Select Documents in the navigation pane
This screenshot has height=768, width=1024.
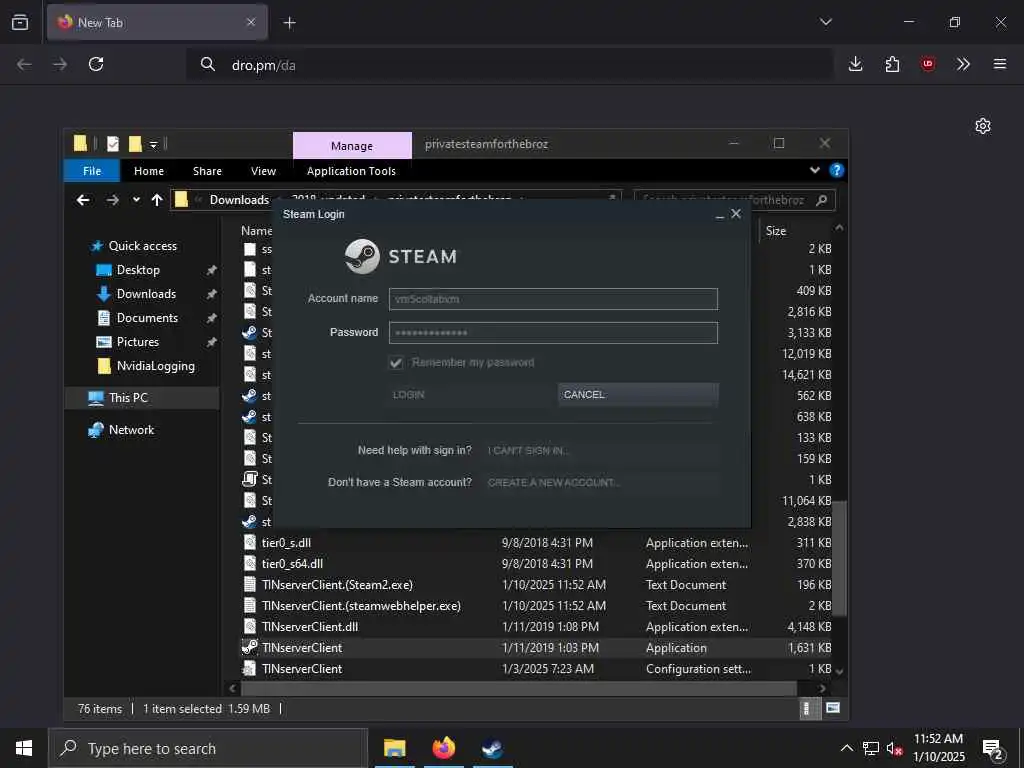147,318
